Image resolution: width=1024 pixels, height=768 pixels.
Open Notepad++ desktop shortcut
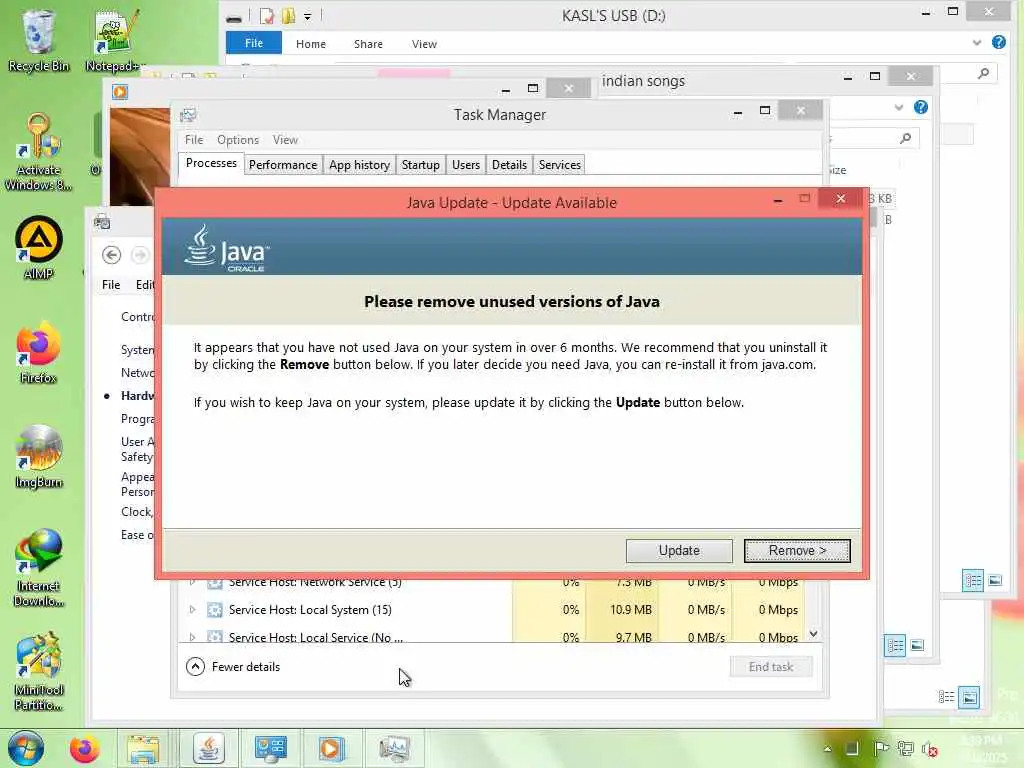click(115, 40)
